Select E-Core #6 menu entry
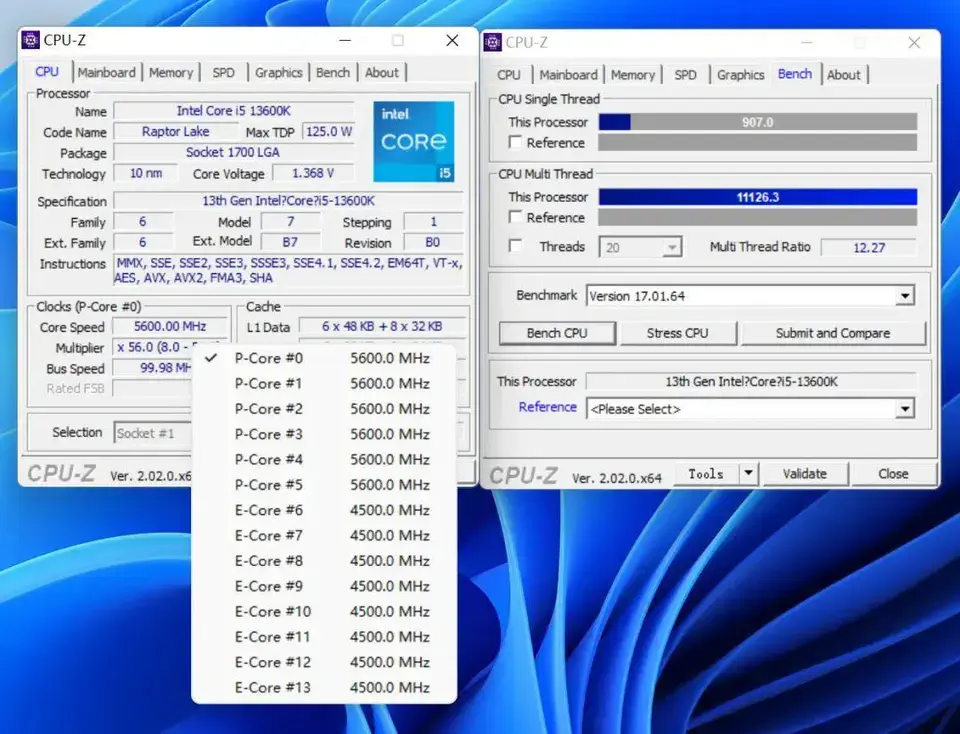This screenshot has height=734, width=960. pos(324,510)
